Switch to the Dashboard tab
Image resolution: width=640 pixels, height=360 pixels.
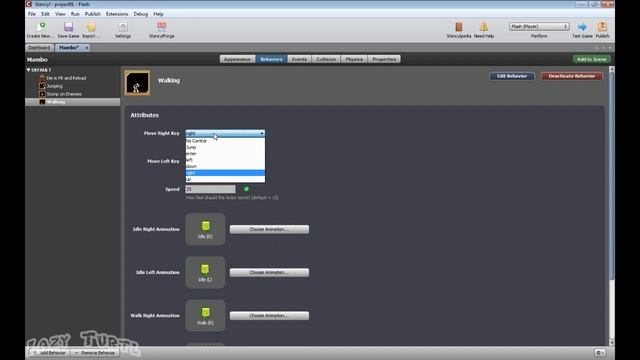pyautogui.click(x=39, y=48)
